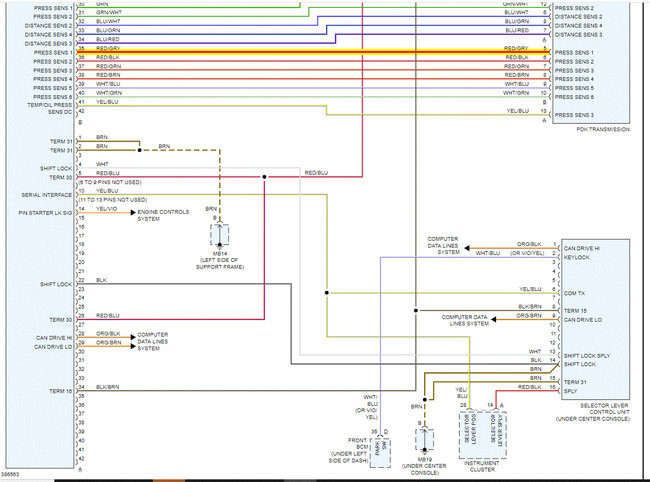
Task: Select YEL/BLU label at PDK transmission pin 13
Action: tap(517, 111)
